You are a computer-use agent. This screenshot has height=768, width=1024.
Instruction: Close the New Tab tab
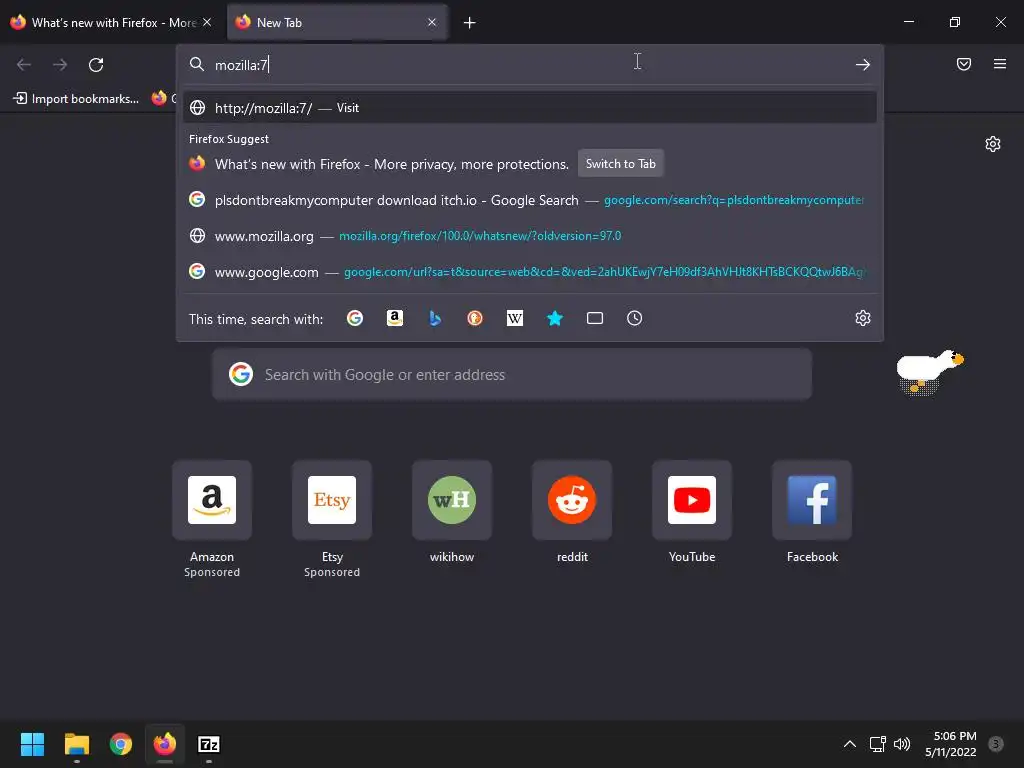pos(432,22)
